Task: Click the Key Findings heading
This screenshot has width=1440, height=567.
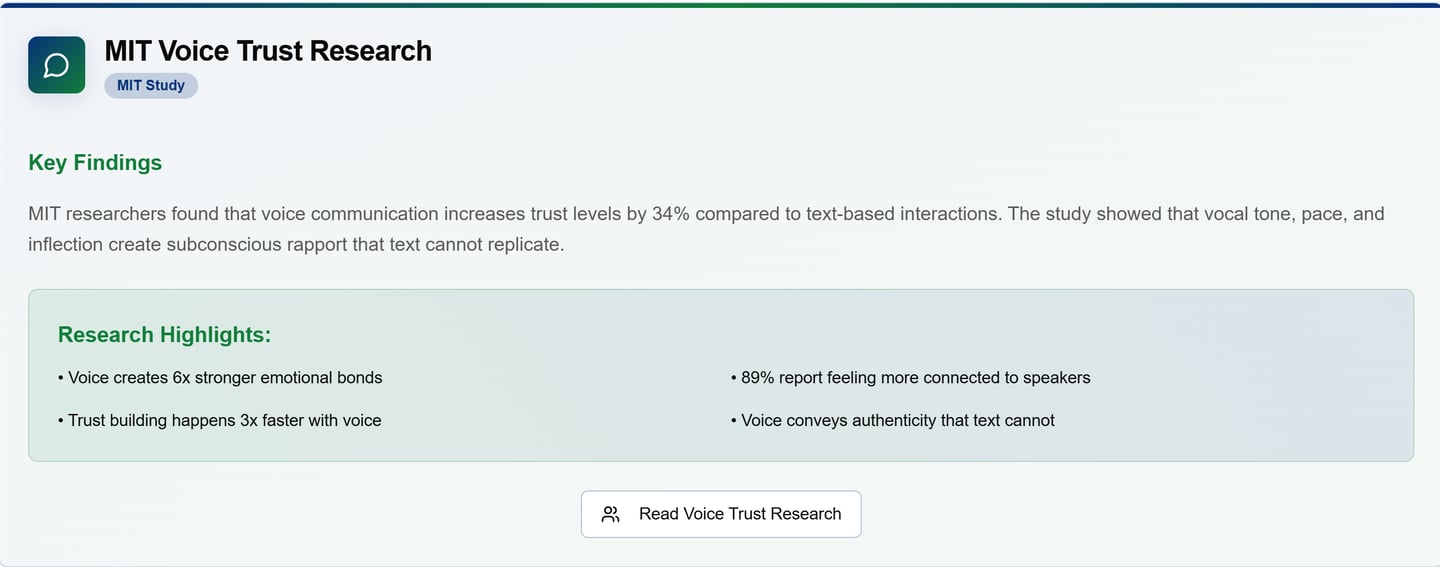Action: pos(95,163)
